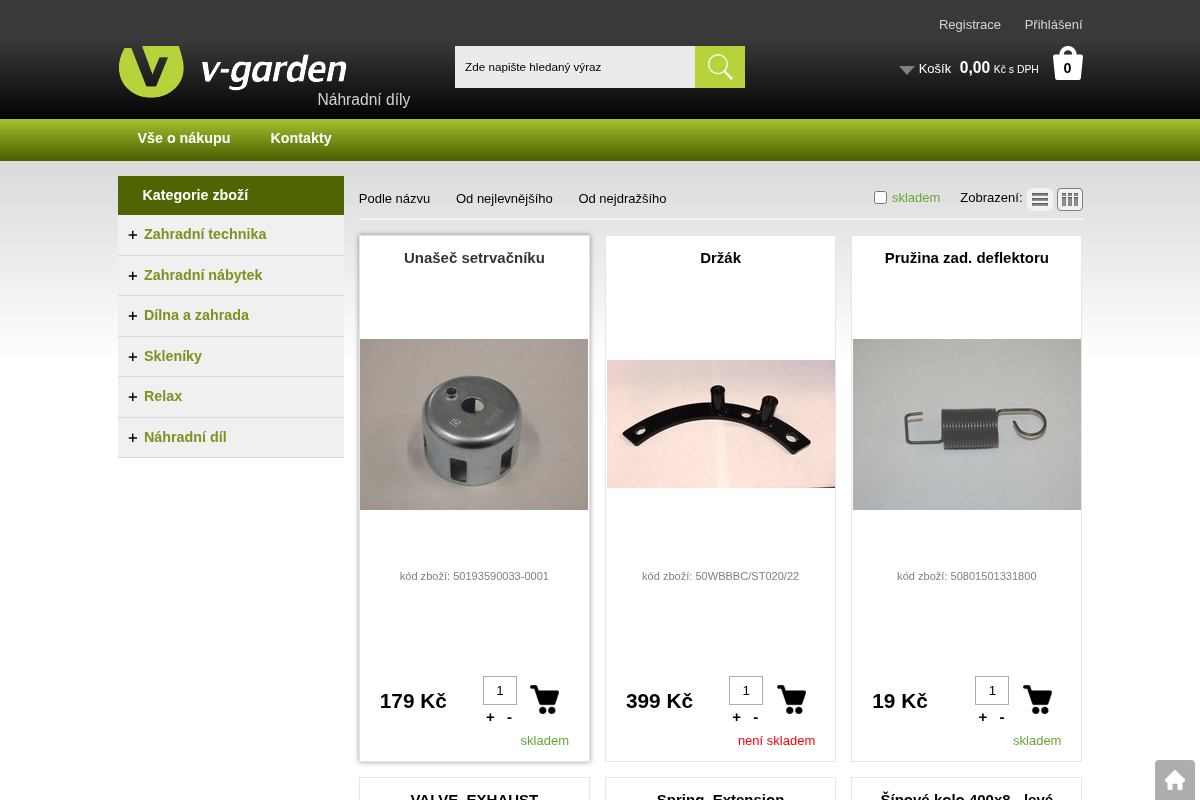Sort by Od nejlevnějšího
Screen dimensions: 1200x800
tap(504, 198)
